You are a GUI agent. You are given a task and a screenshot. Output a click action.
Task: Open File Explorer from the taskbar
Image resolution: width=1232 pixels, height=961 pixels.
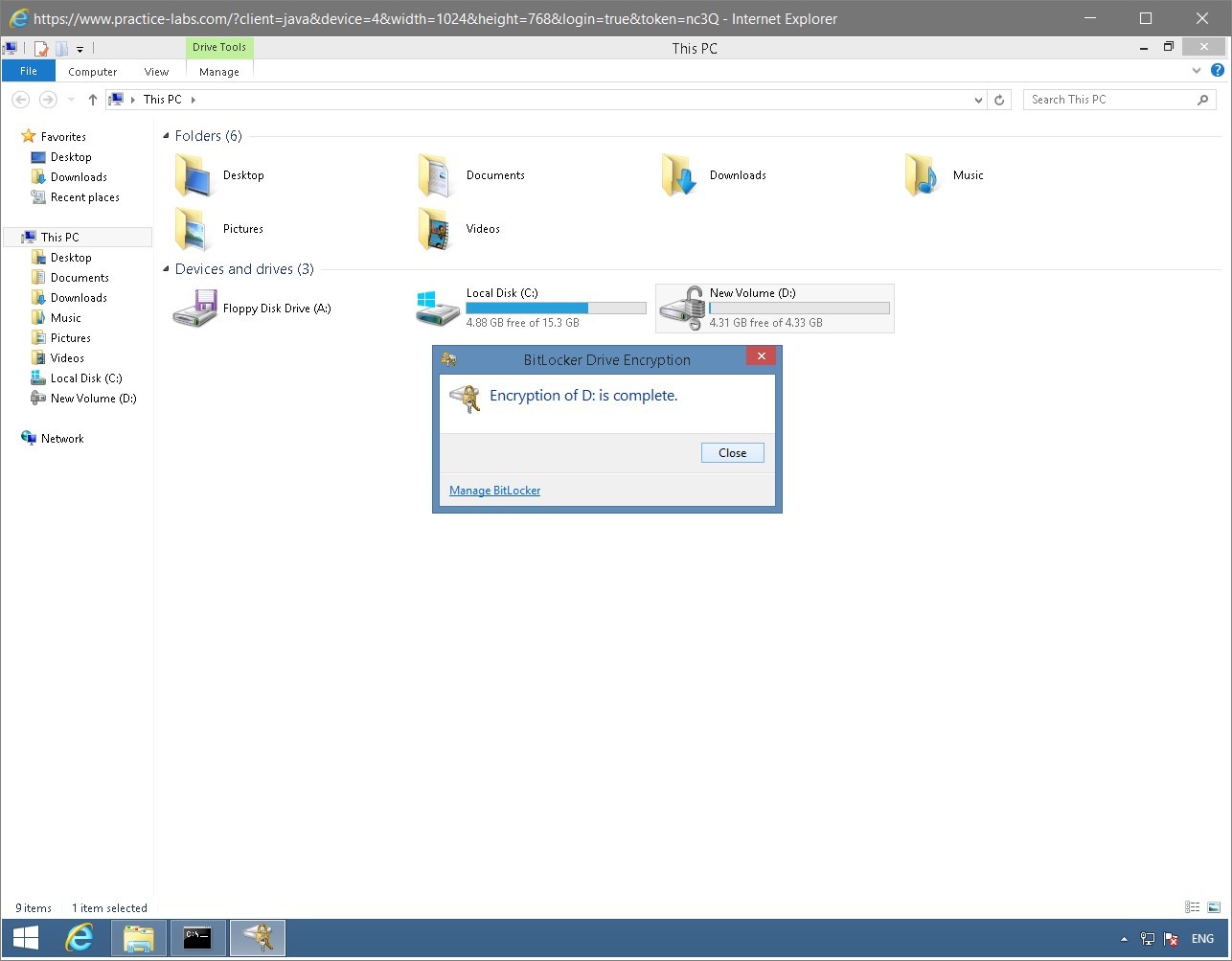pyautogui.click(x=138, y=937)
